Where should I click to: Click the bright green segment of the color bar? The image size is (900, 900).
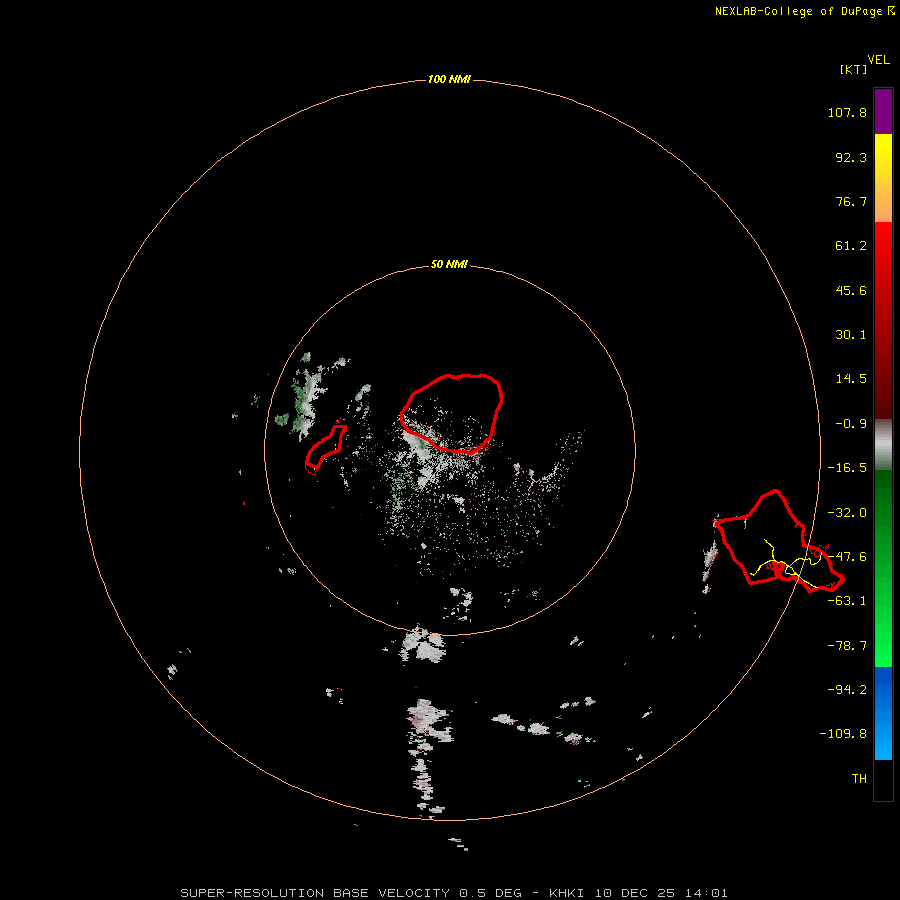point(883,568)
